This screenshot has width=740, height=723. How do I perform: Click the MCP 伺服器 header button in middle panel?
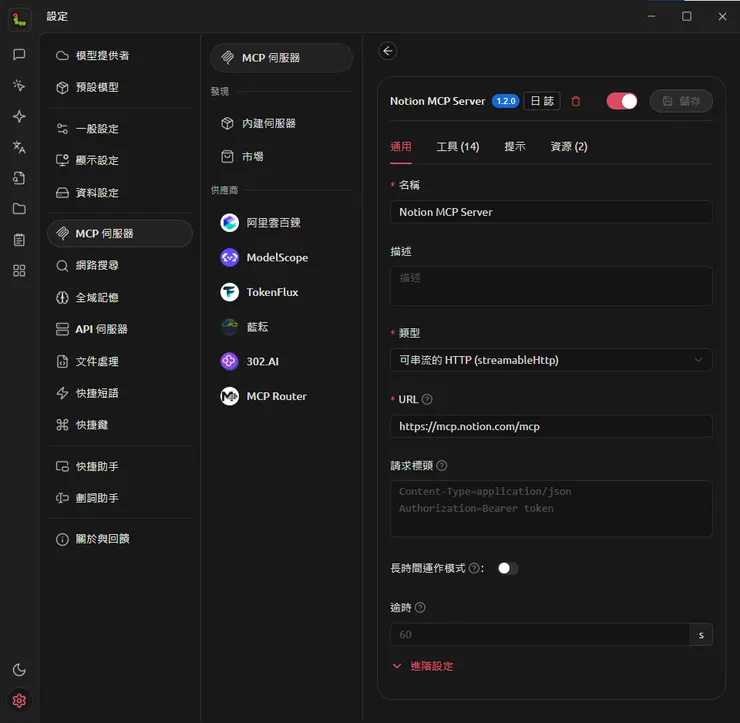coord(282,58)
